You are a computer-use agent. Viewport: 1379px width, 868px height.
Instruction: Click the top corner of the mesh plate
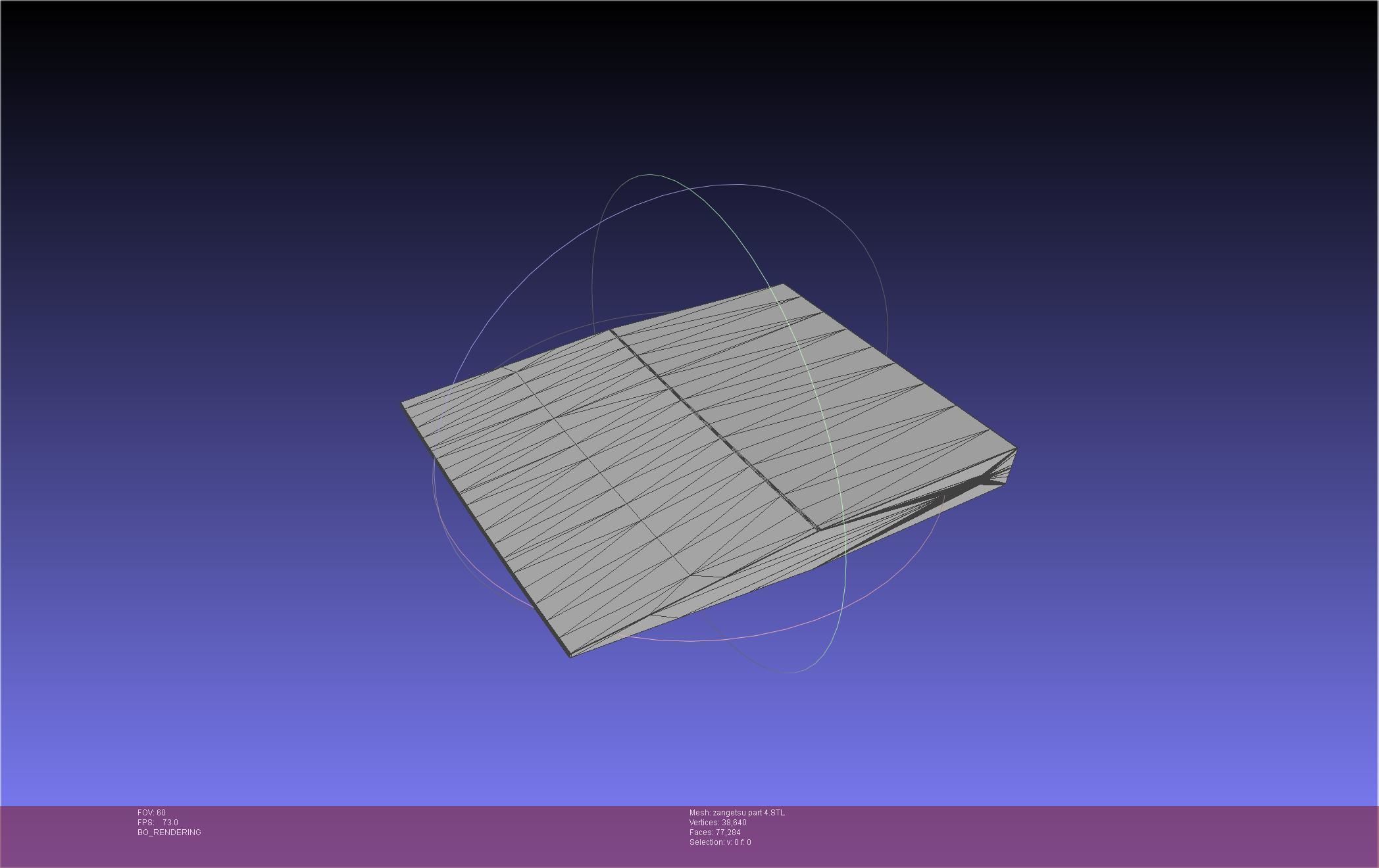pos(782,285)
